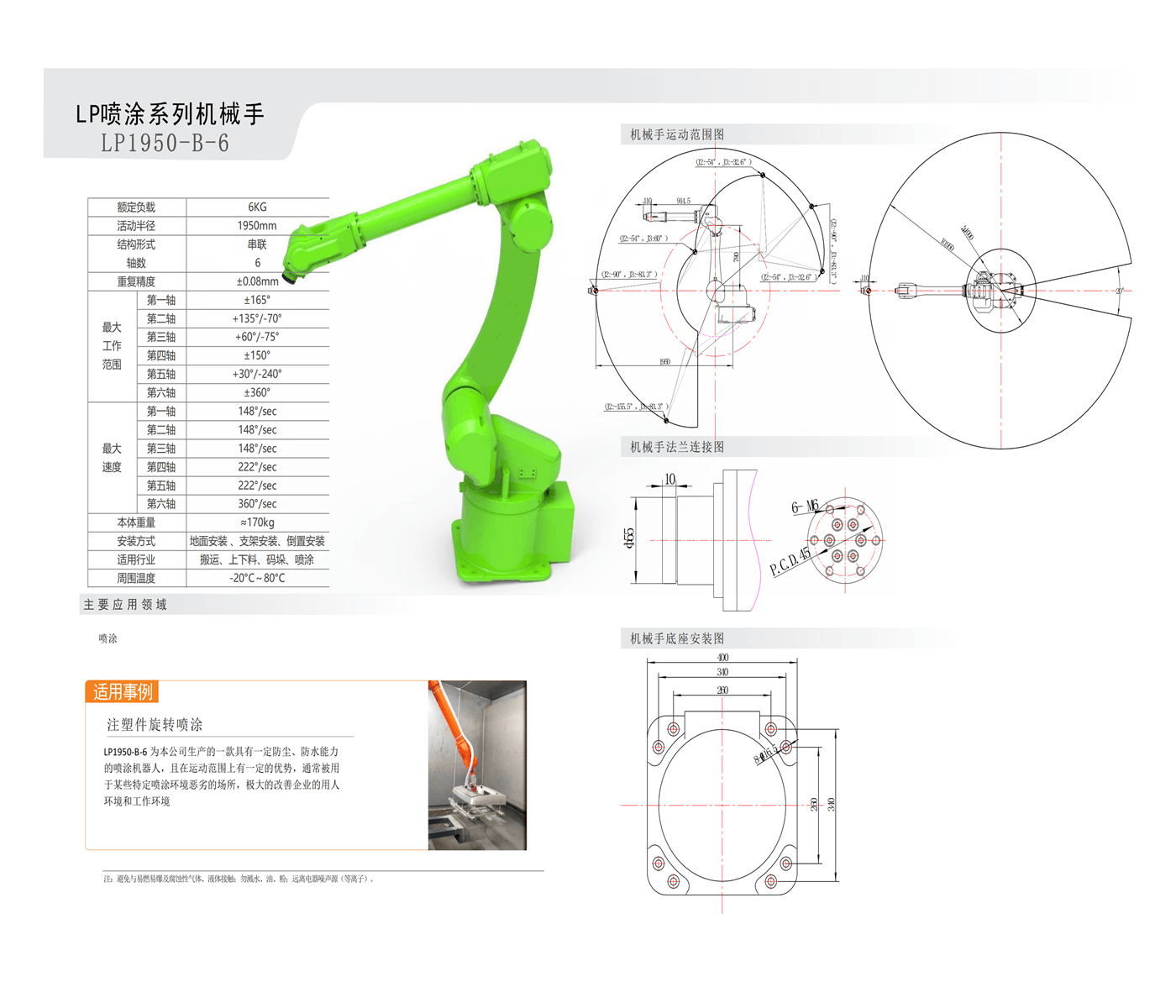Select the "±165°" first axis range
The height and width of the screenshot is (1008, 1176).
coord(257,300)
